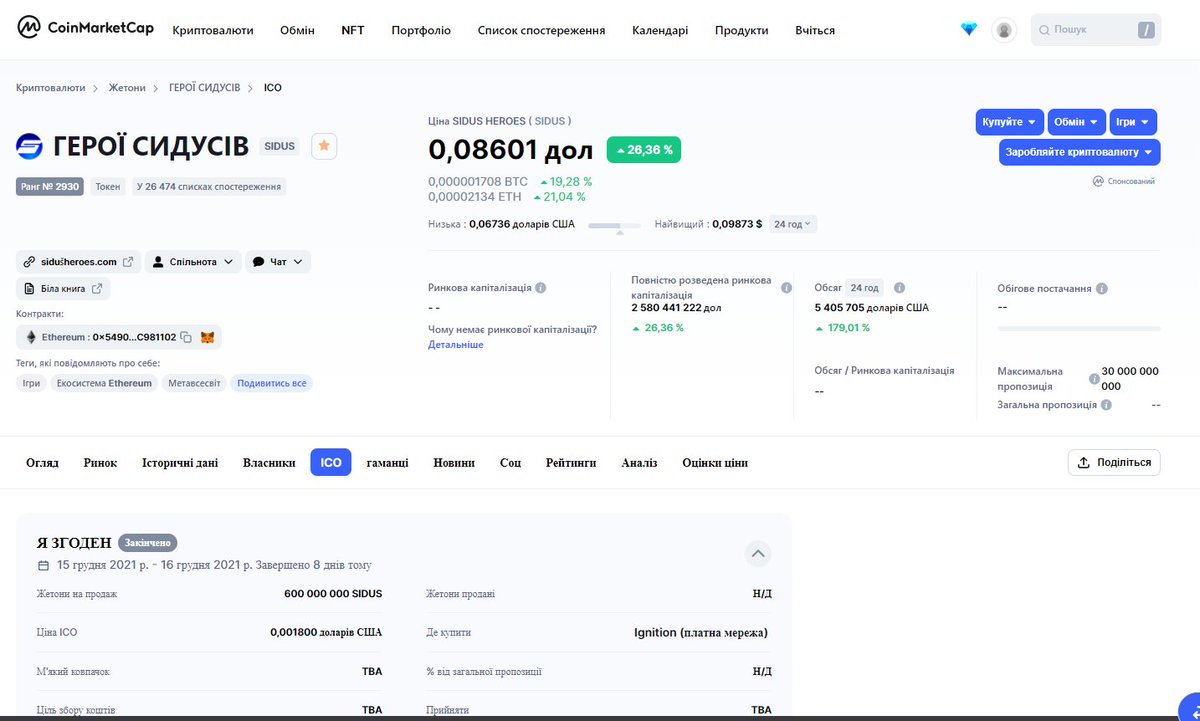Go to the Новини tab

[x=454, y=463]
